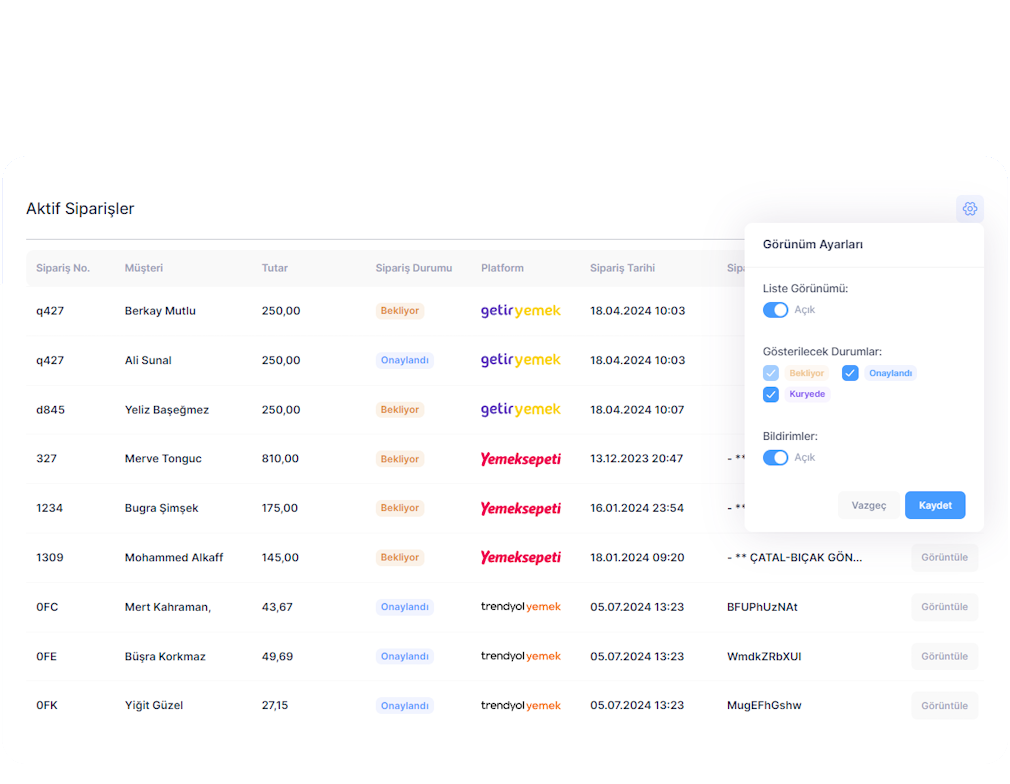Cancel settings with the Vazgeç button
Image resolution: width=1010 pixels, height=784 pixels.
pyautogui.click(x=868, y=506)
